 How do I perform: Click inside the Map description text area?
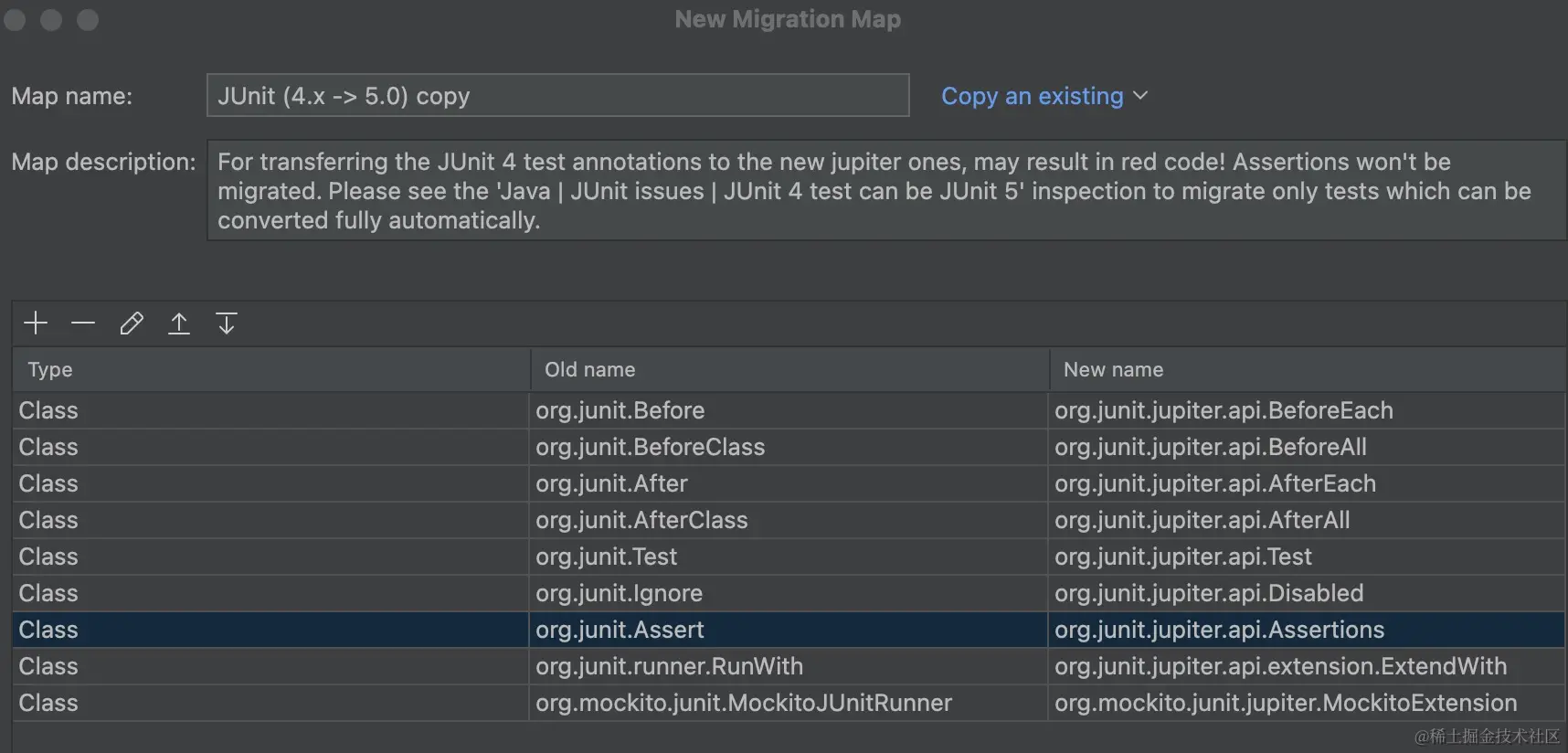(885, 191)
